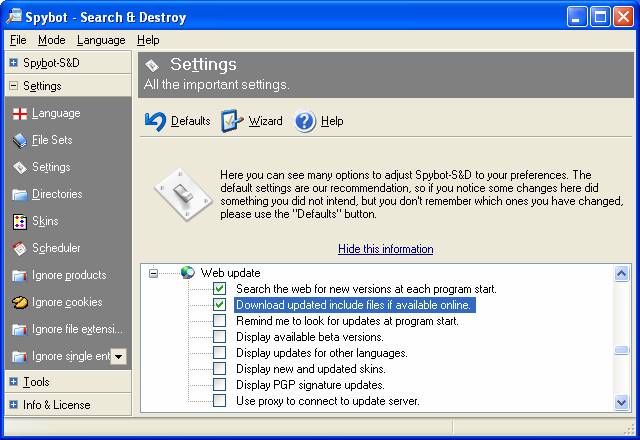Select the Web update tree label
Viewport: 640px width, 440px height.
(x=231, y=273)
